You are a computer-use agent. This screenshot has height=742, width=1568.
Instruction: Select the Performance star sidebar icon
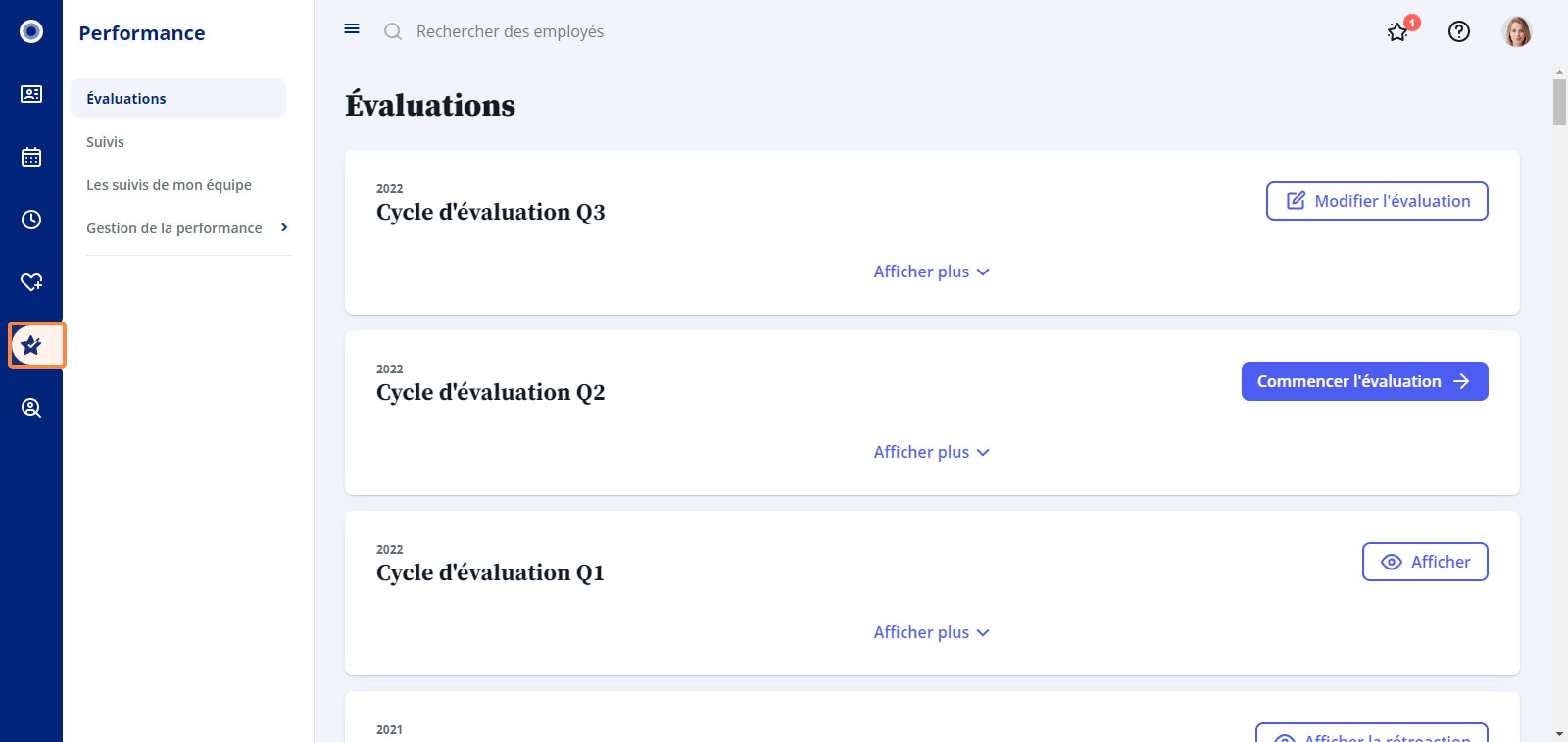click(x=31, y=345)
